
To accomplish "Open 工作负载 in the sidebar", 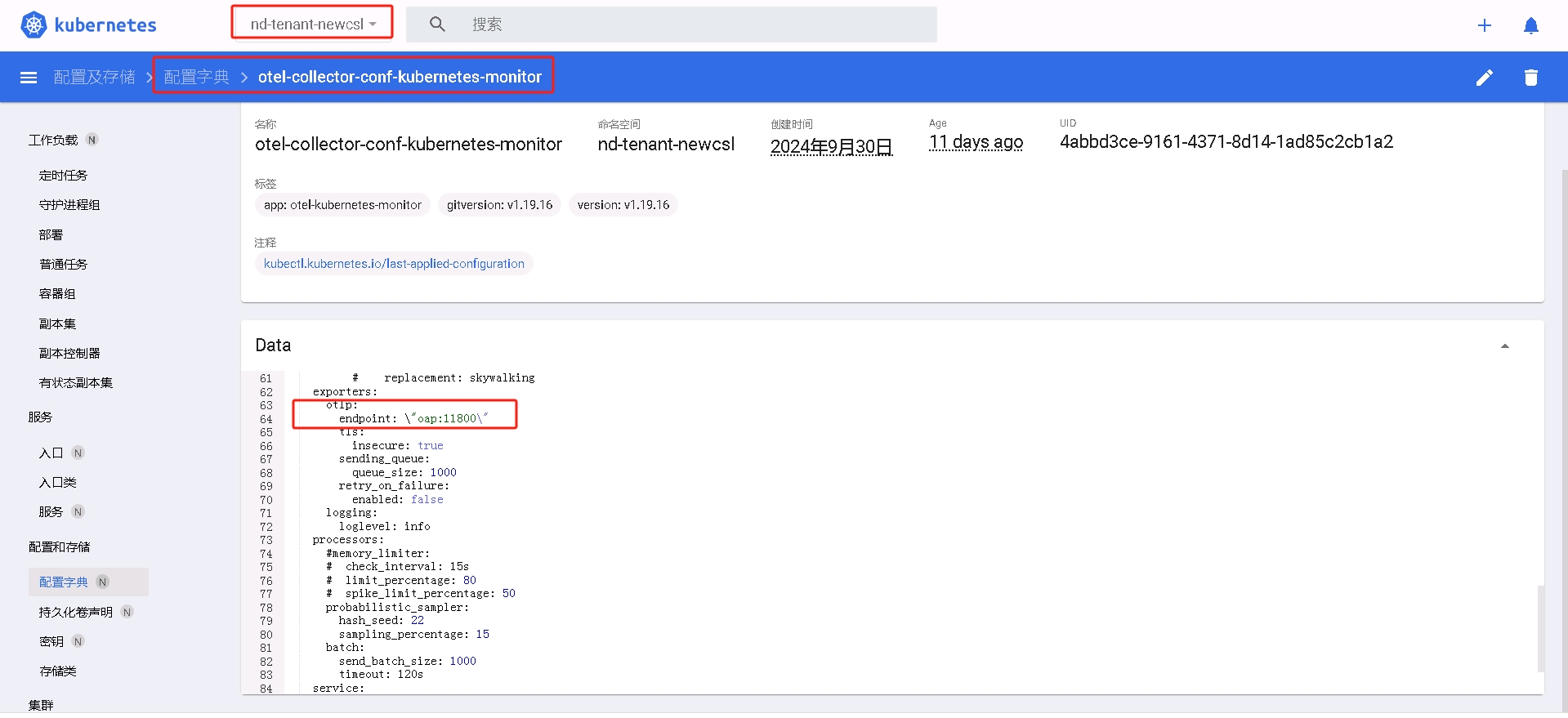I will [x=53, y=140].
